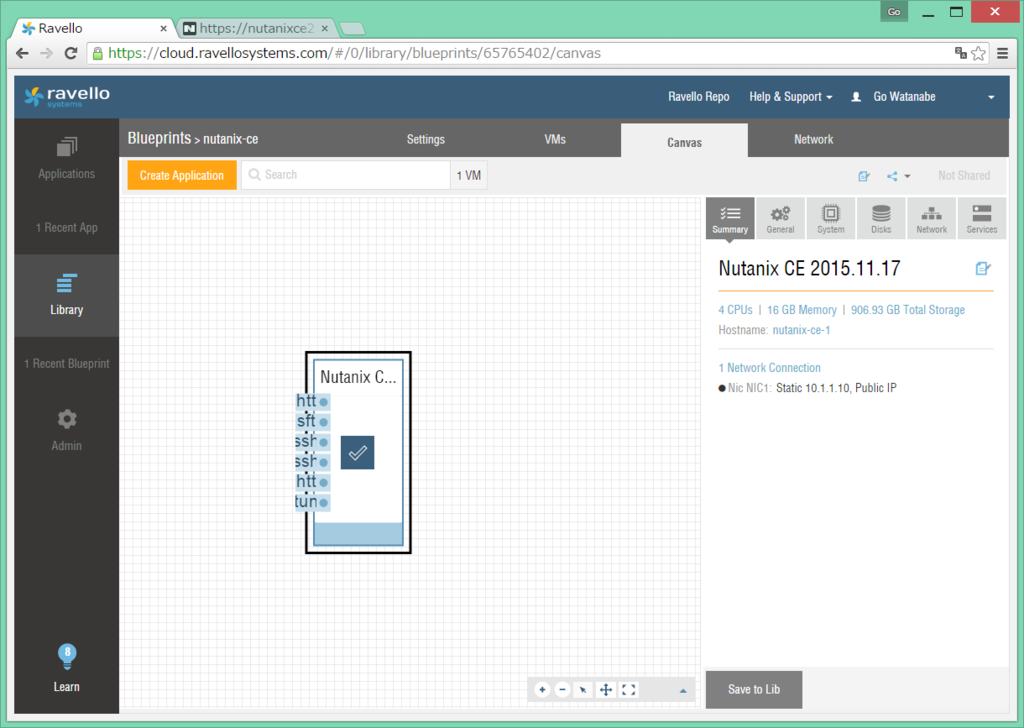
Task: Click the first htt service port on the VM
Action: pos(313,401)
